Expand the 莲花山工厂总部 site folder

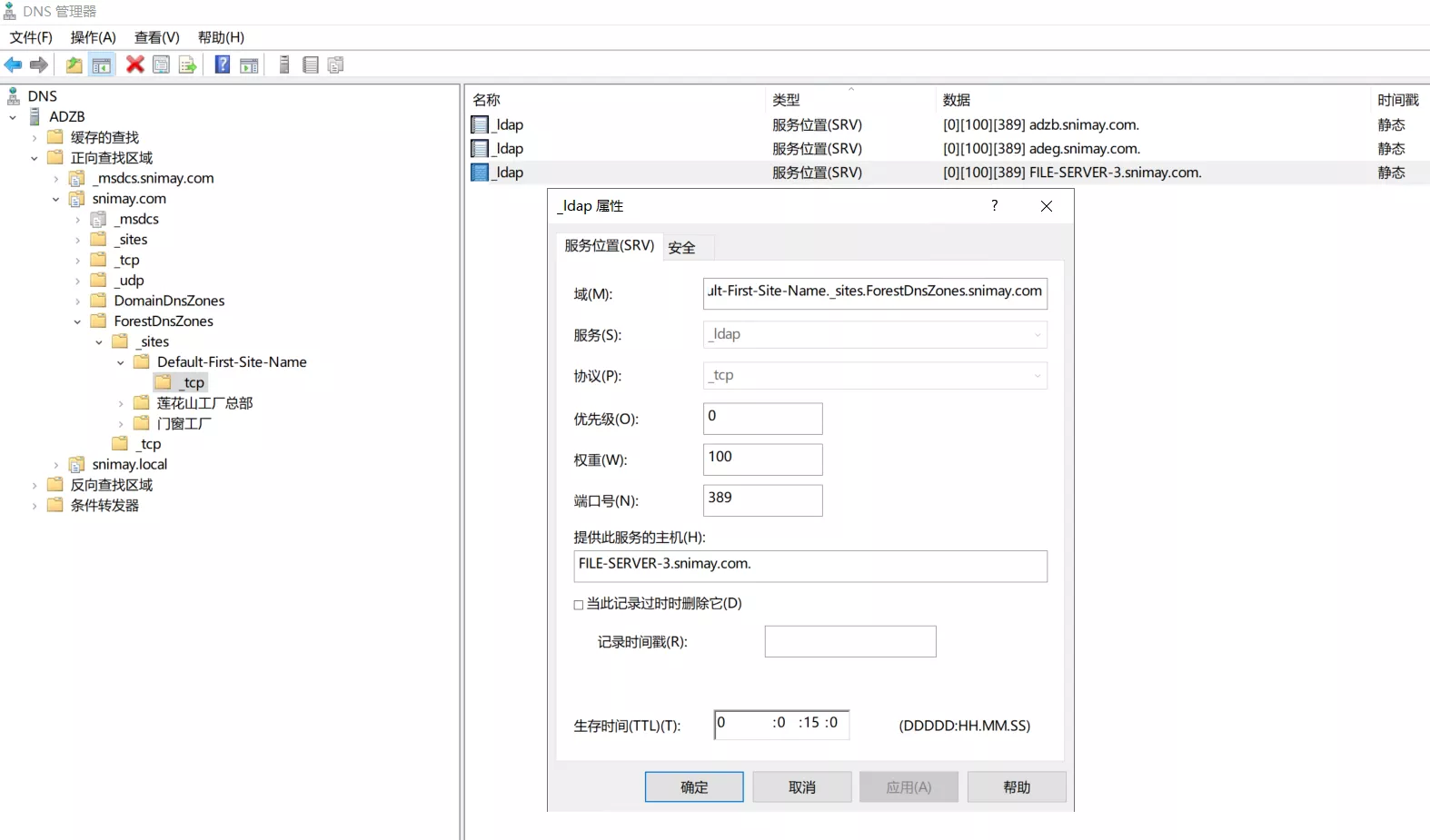click(x=121, y=403)
